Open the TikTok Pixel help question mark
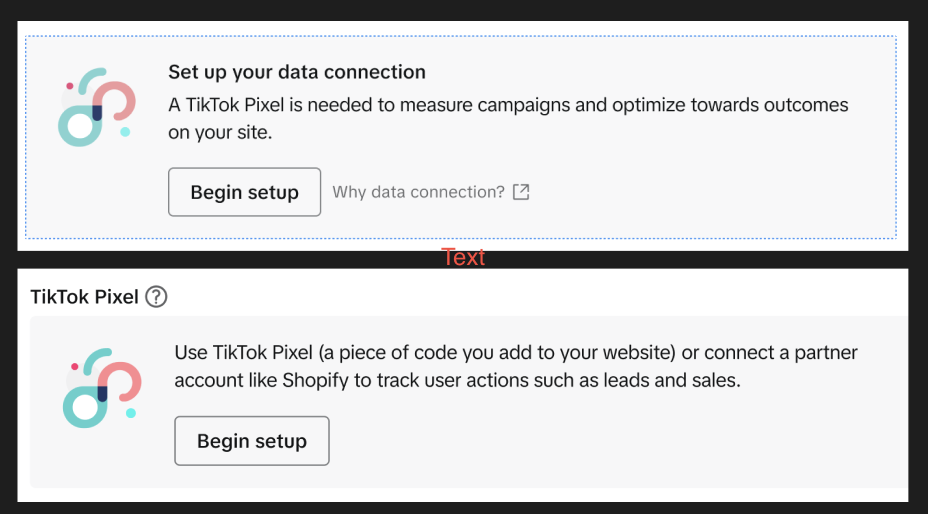 [156, 297]
